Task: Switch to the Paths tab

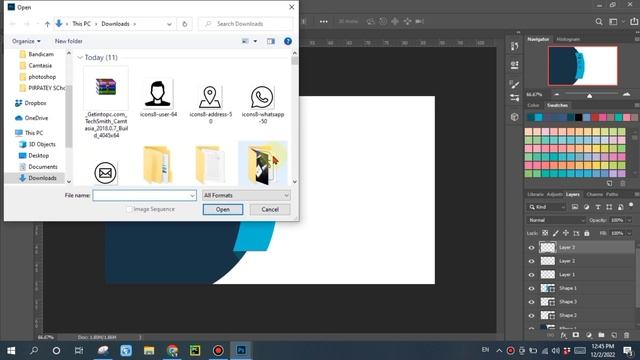Action: coord(611,194)
